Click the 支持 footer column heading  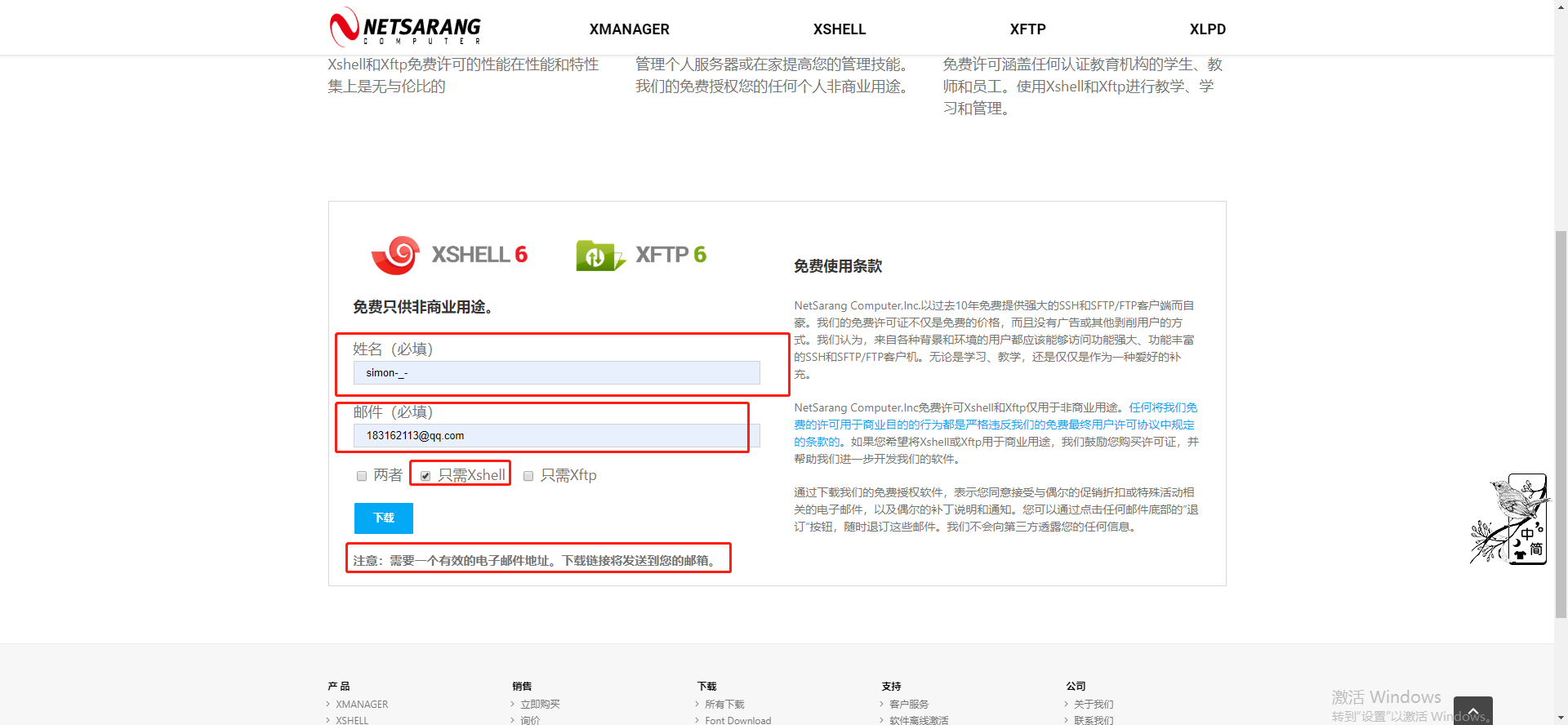pyautogui.click(x=892, y=687)
